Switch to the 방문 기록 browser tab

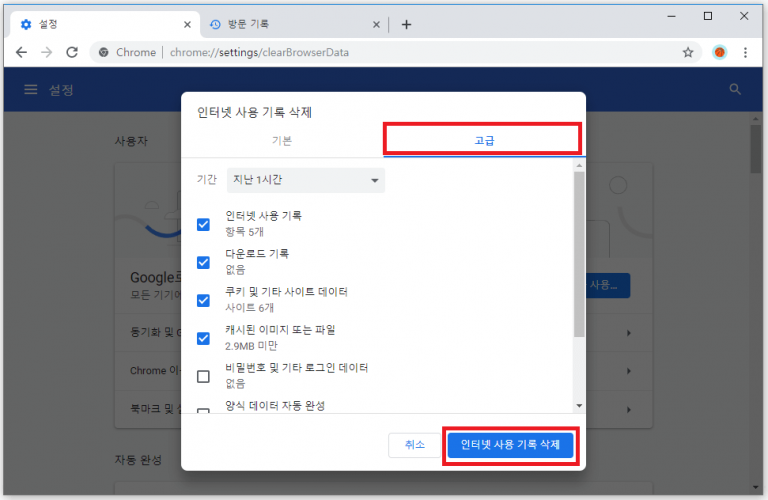pos(294,24)
